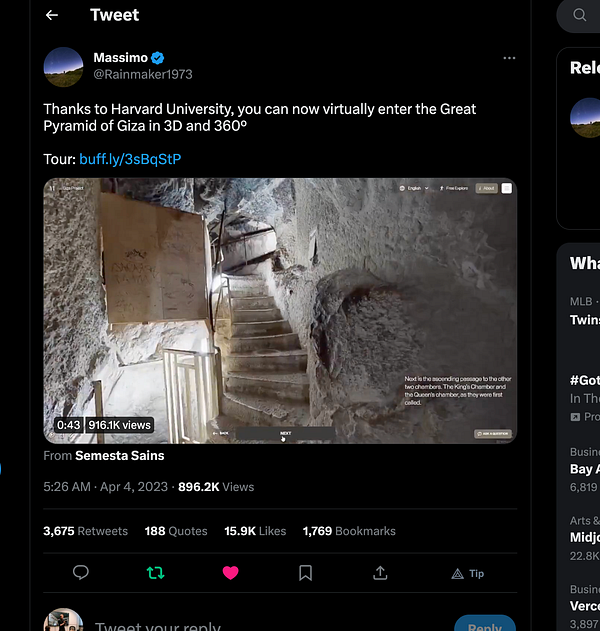Screen dimensions: 600x631
Task: Unlike the tweet with the pink heart
Action: [231, 573]
